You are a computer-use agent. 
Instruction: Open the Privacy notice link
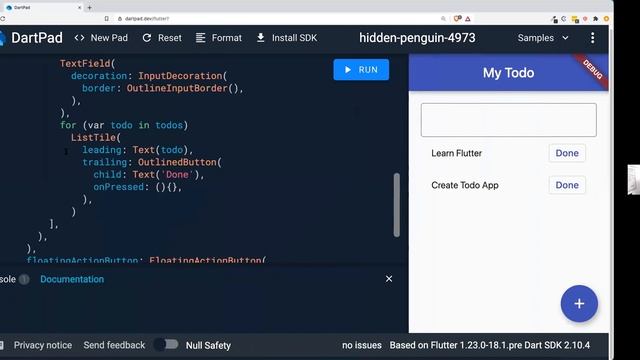43,345
